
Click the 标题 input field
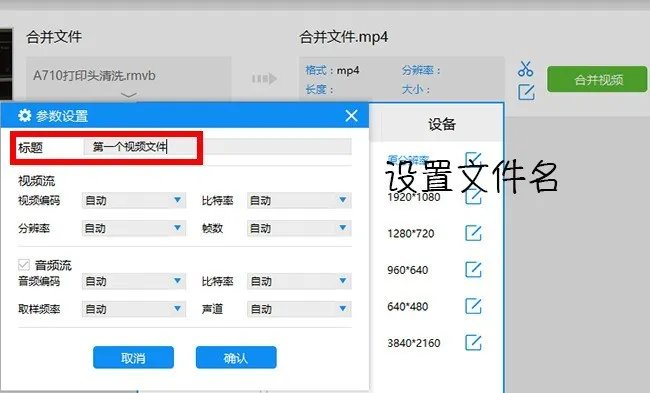(217, 147)
